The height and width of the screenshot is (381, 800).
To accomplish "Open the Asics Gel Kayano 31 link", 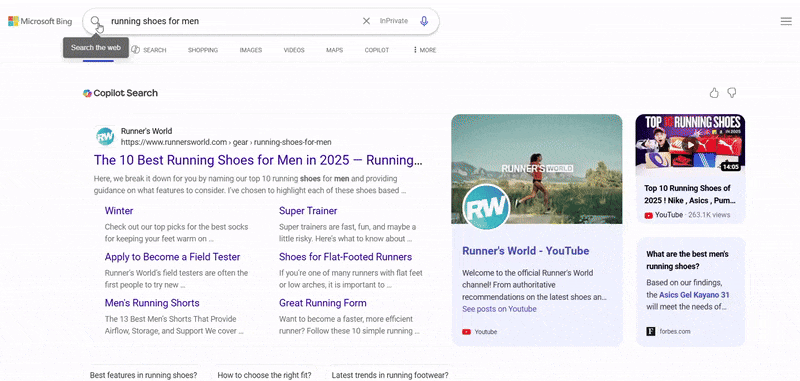I will [x=694, y=295].
